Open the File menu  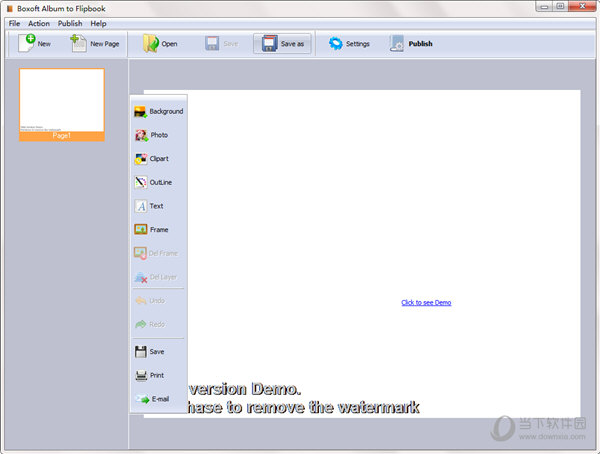[x=15, y=23]
